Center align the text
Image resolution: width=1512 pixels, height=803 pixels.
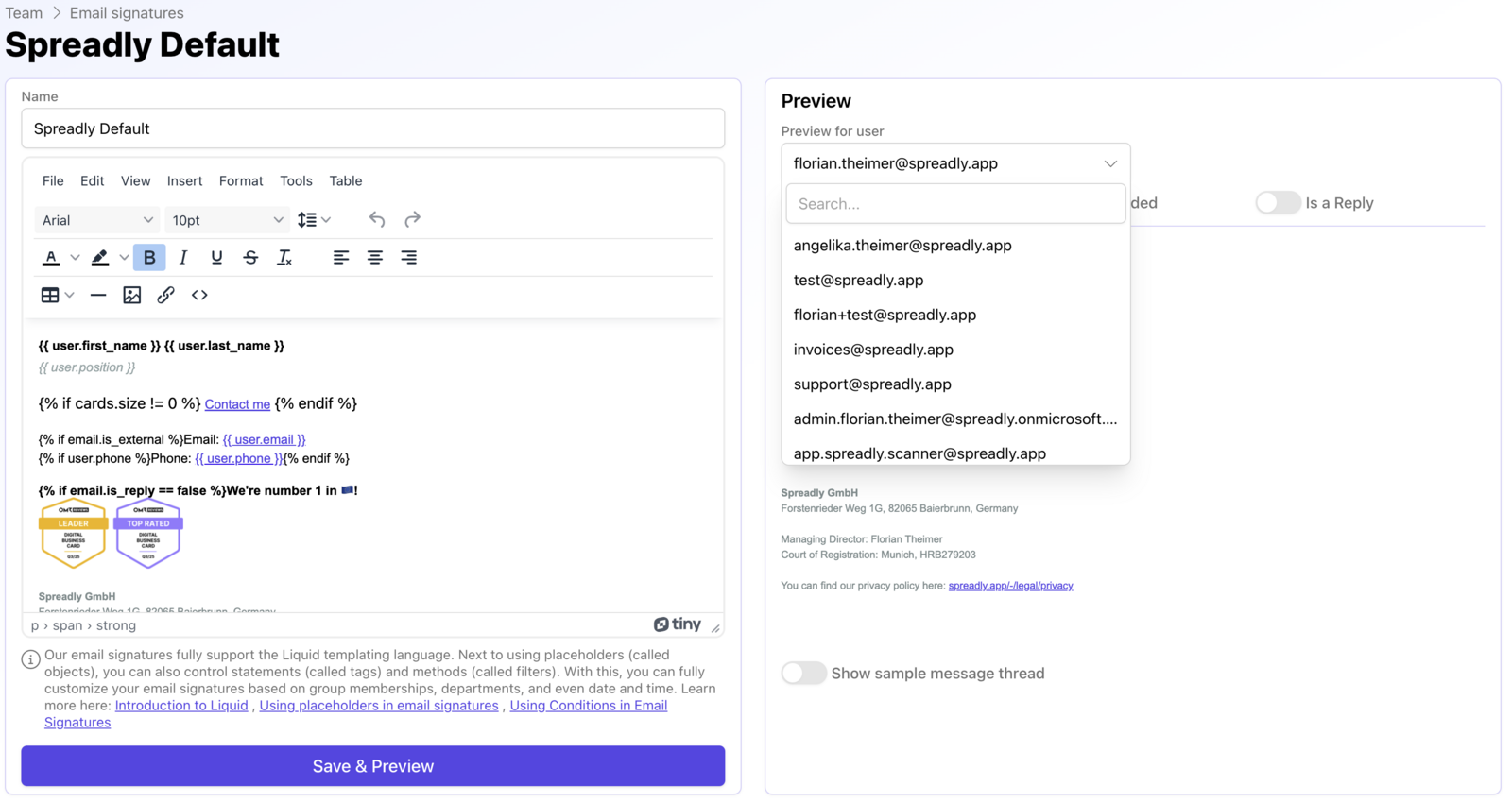click(375, 258)
